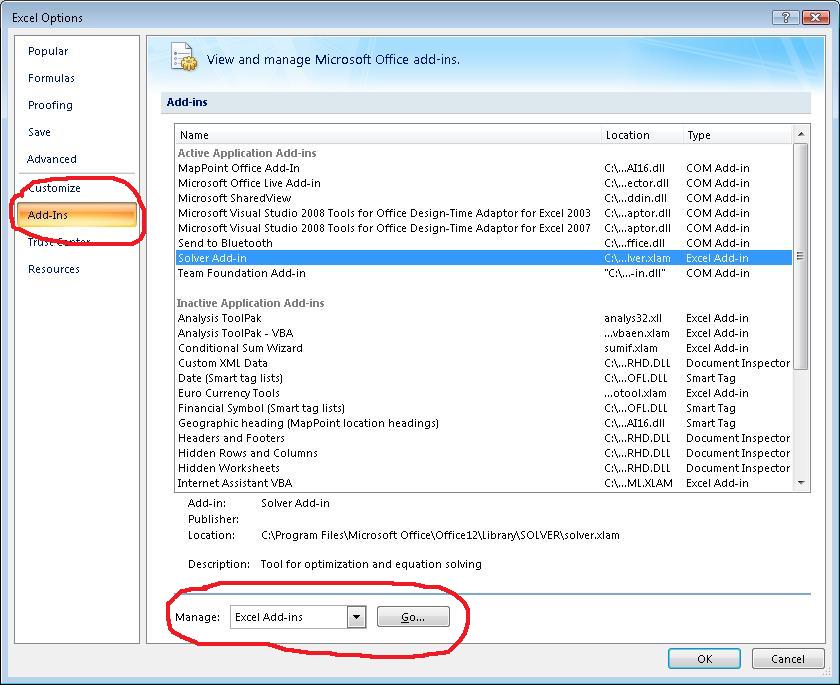
Task: Select the Hidden Rows and Columns row
Action: [484, 453]
